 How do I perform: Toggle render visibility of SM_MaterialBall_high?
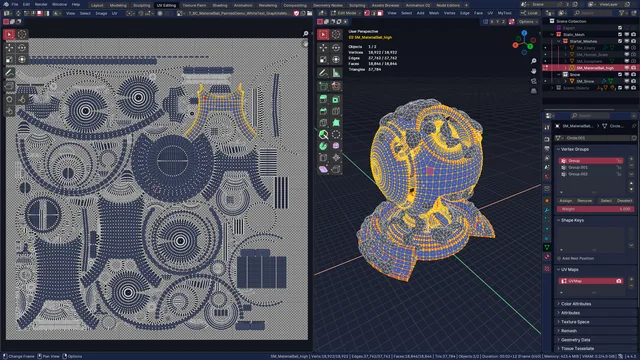point(633,68)
